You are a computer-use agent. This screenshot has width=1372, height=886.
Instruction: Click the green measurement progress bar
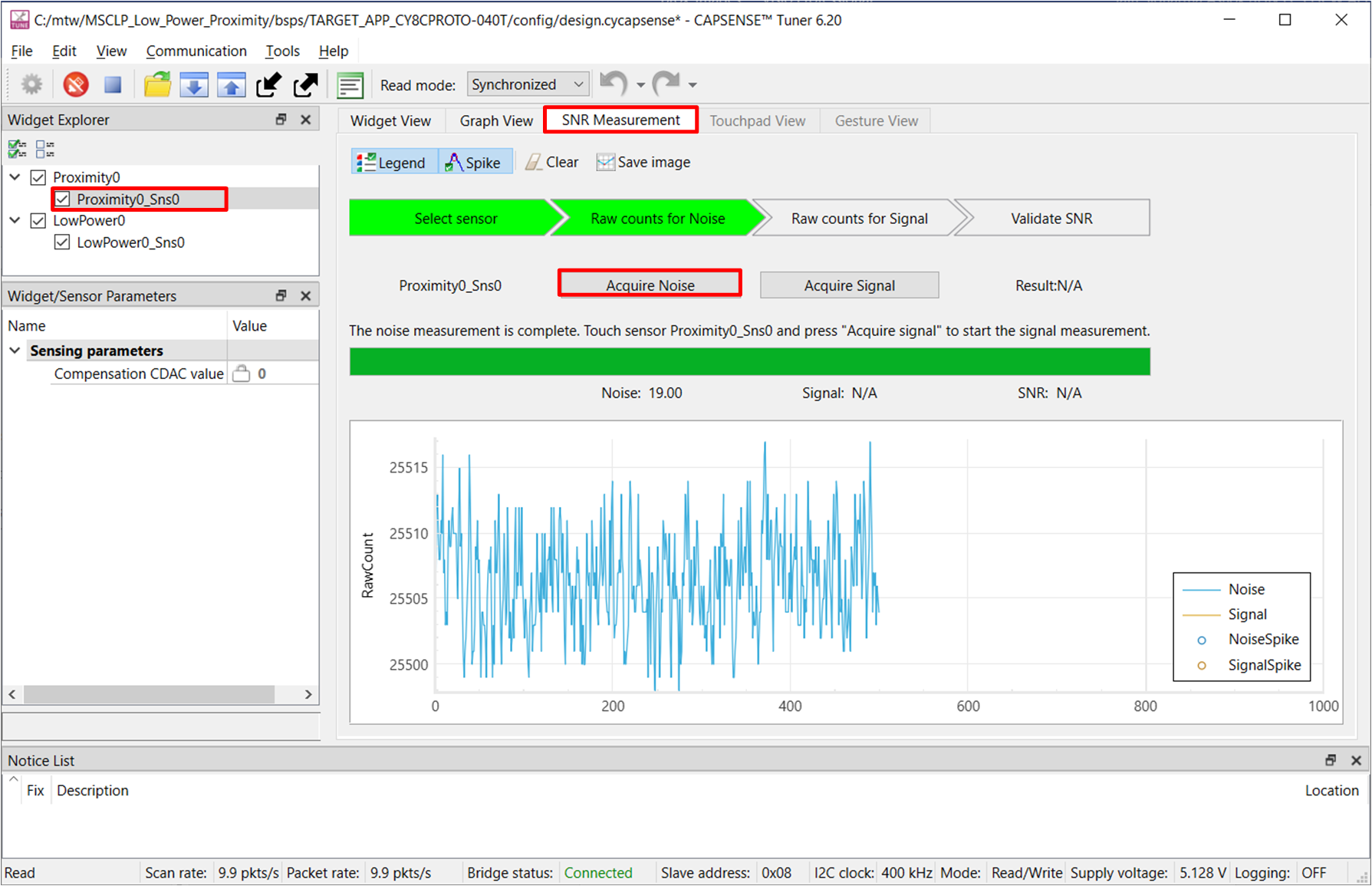(749, 361)
